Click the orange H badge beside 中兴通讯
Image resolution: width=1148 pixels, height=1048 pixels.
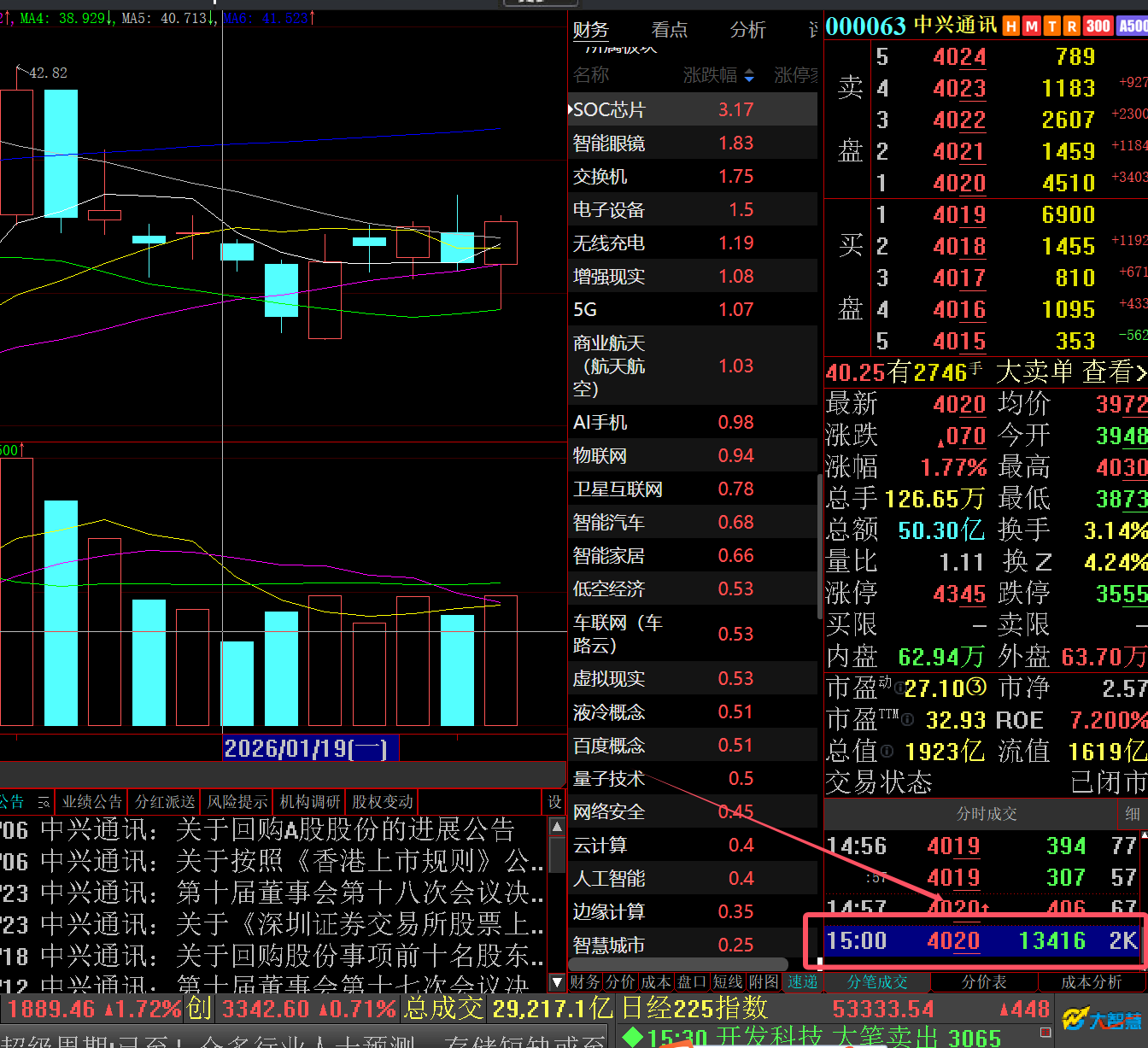tap(1011, 26)
